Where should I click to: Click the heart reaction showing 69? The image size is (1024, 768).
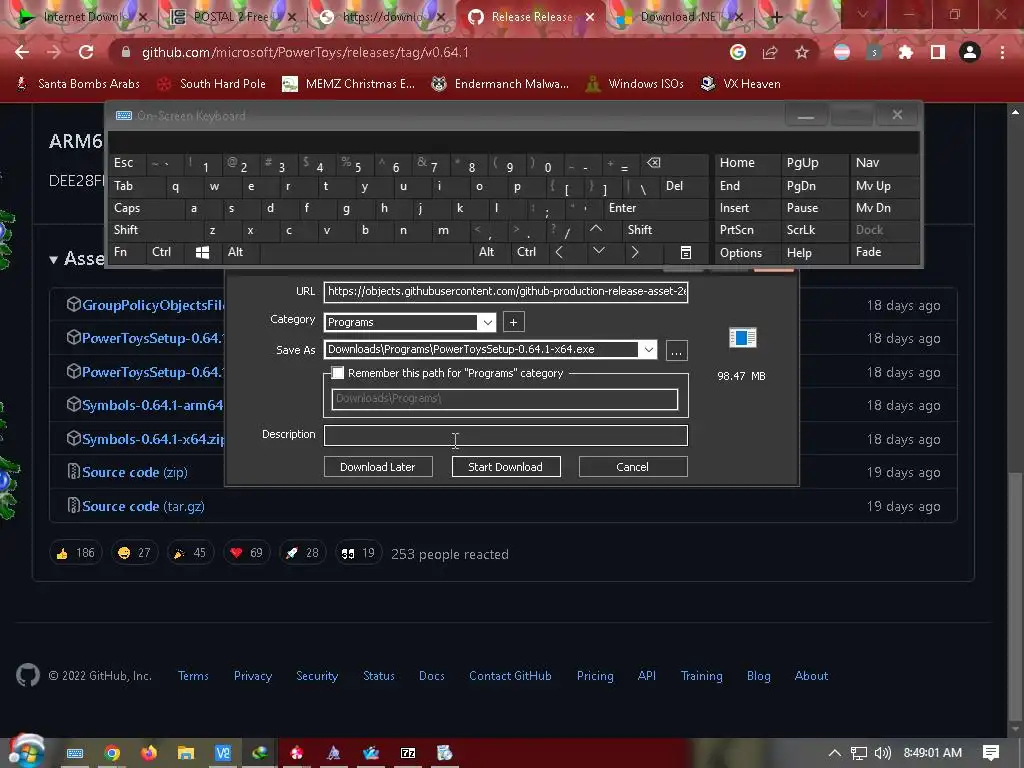click(x=246, y=553)
